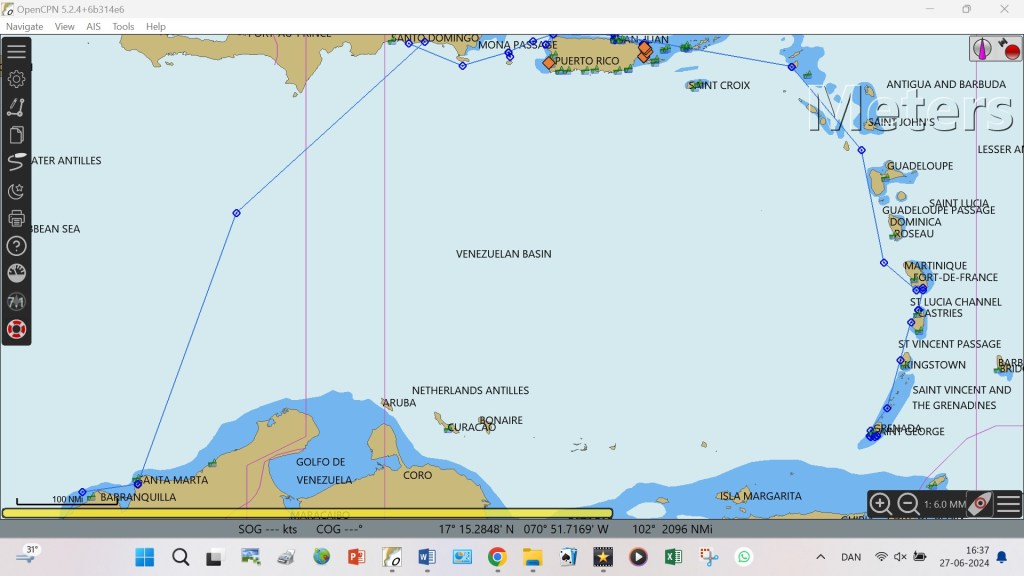The width and height of the screenshot is (1024, 576).
Task: Select the Create Route tool
Action: tap(16, 107)
